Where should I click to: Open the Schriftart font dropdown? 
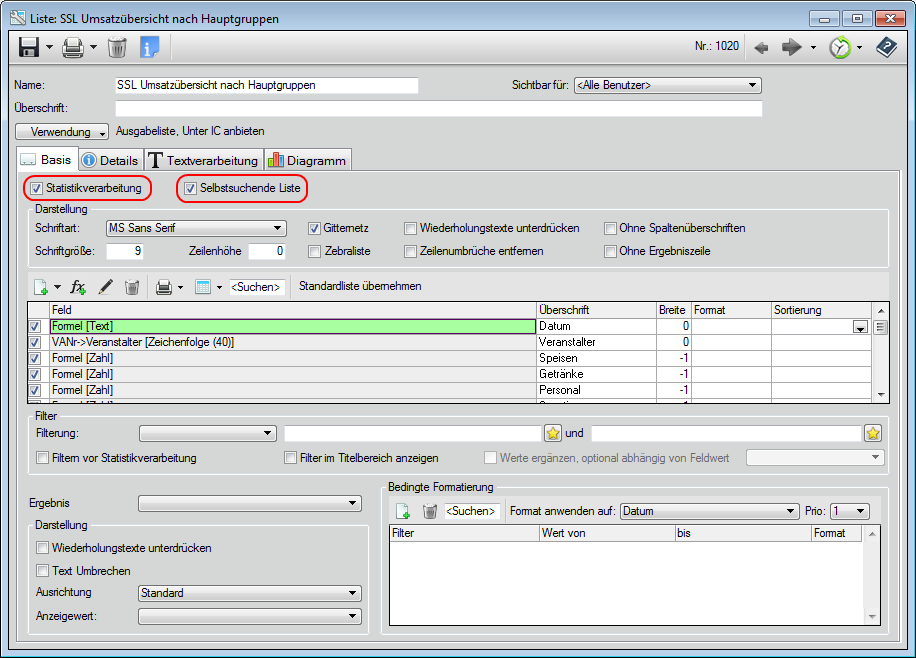click(x=196, y=228)
